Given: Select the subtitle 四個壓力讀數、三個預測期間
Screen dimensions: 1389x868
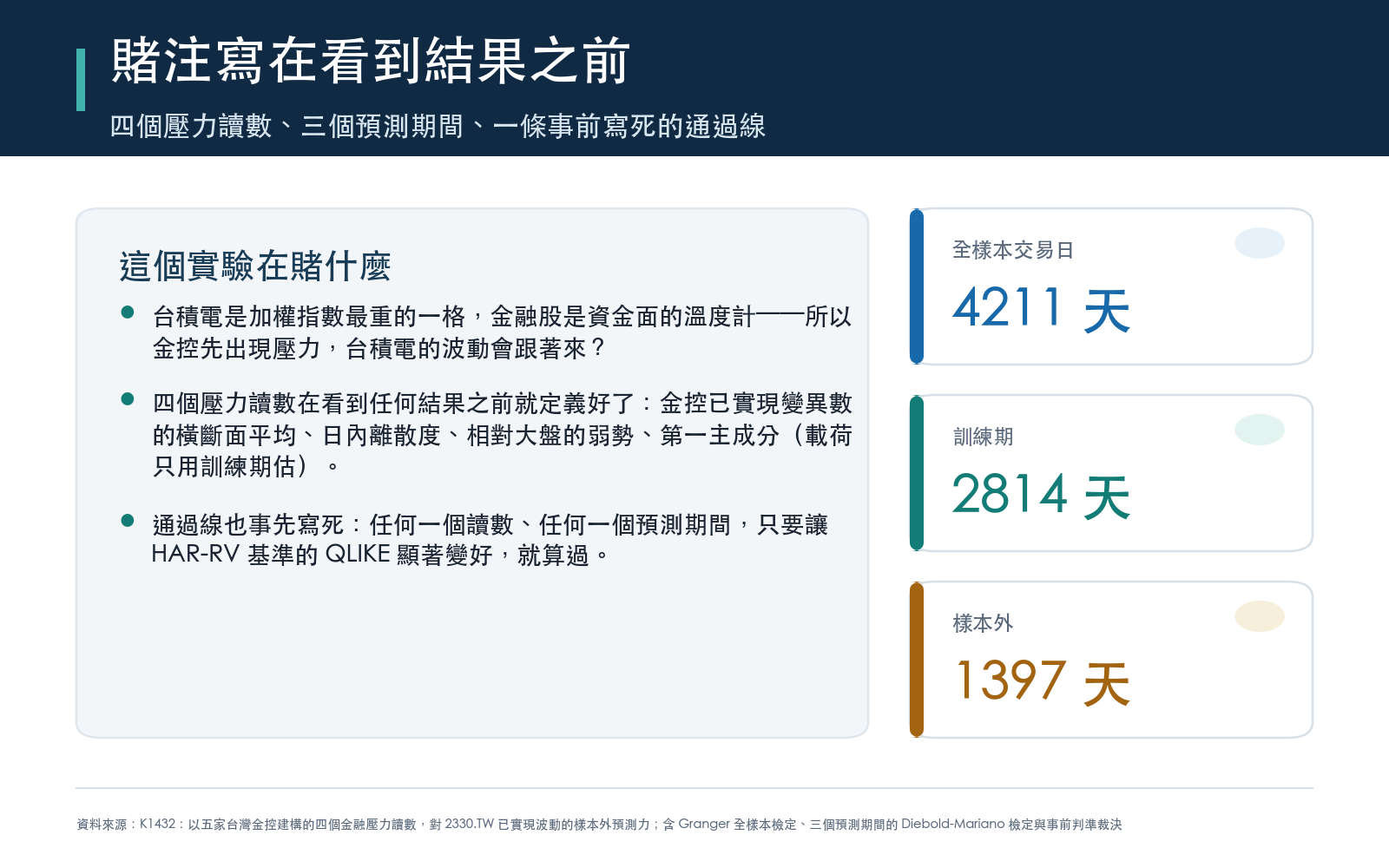Looking at the screenshot, I should tap(438, 127).
